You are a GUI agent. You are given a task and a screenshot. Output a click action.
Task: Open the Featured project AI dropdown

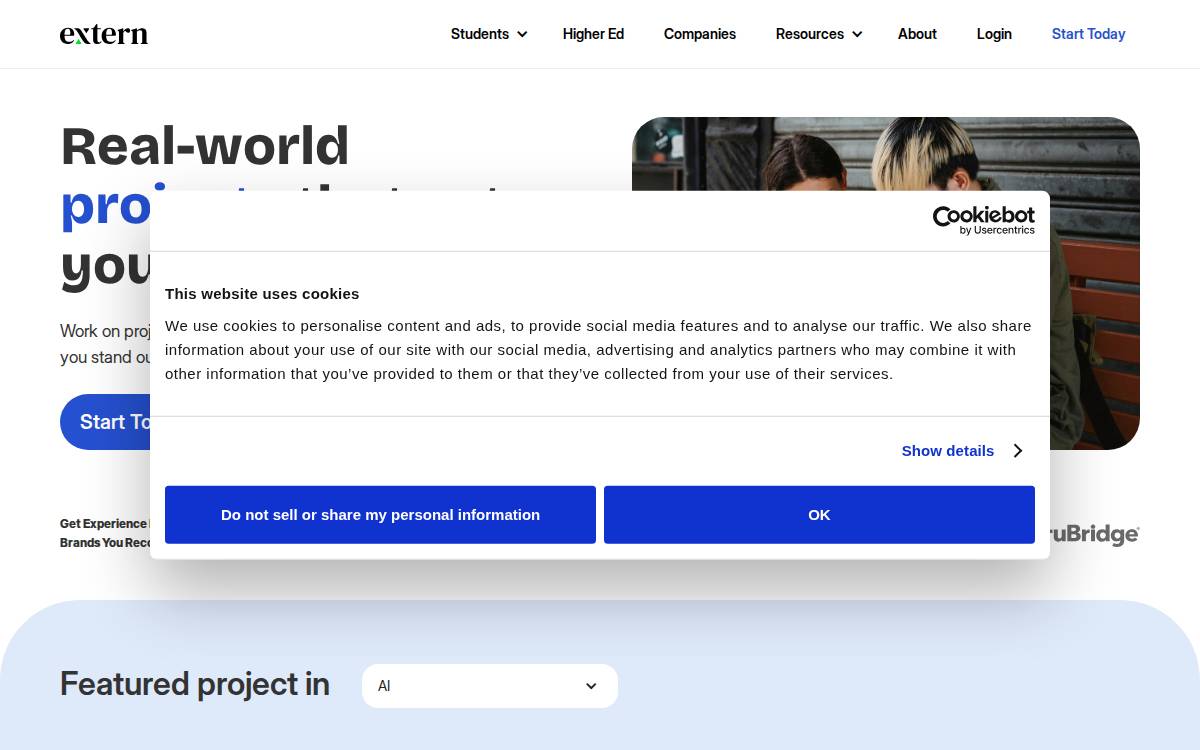490,686
